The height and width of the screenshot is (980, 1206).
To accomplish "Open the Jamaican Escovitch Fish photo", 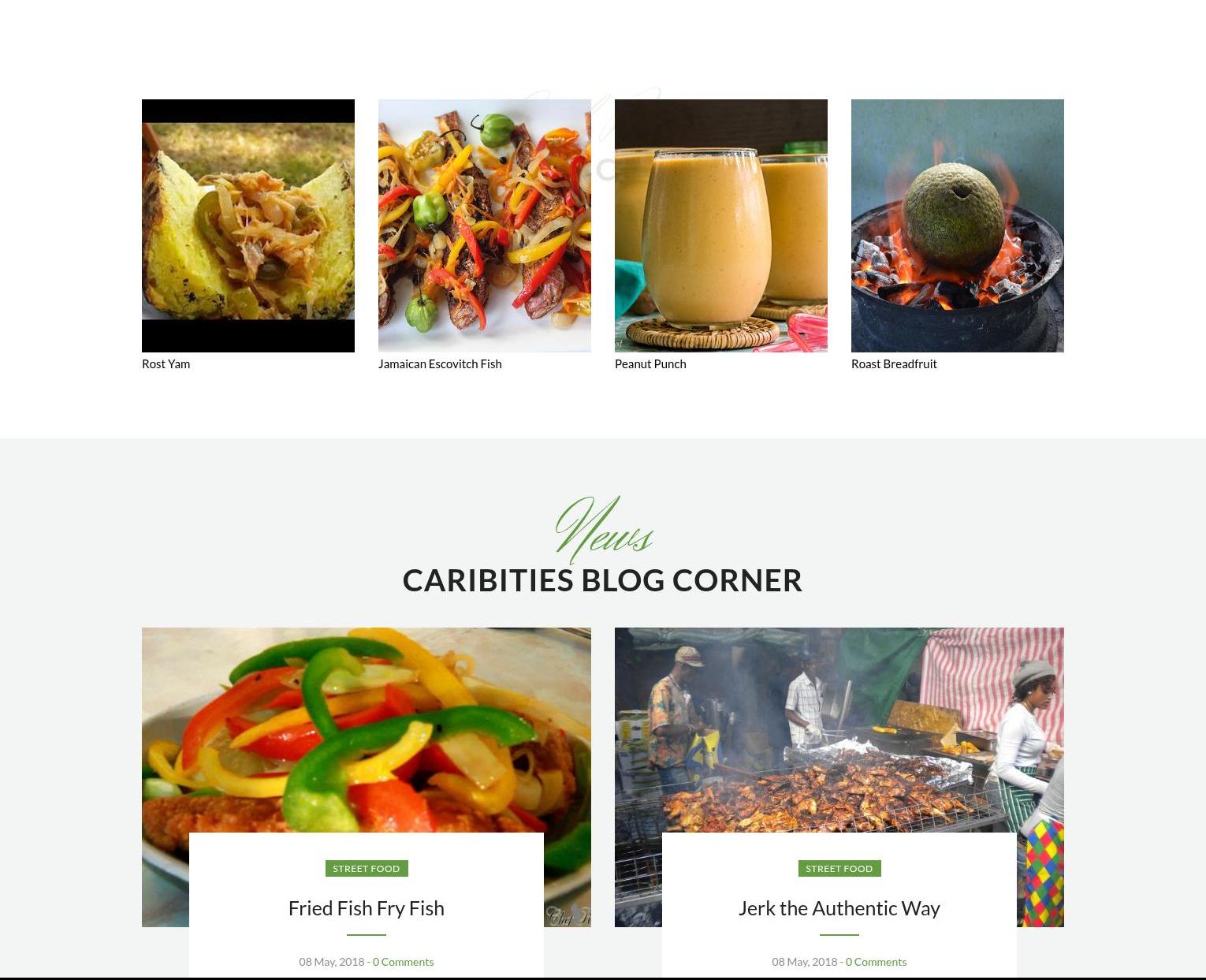I will pyautogui.click(x=485, y=225).
